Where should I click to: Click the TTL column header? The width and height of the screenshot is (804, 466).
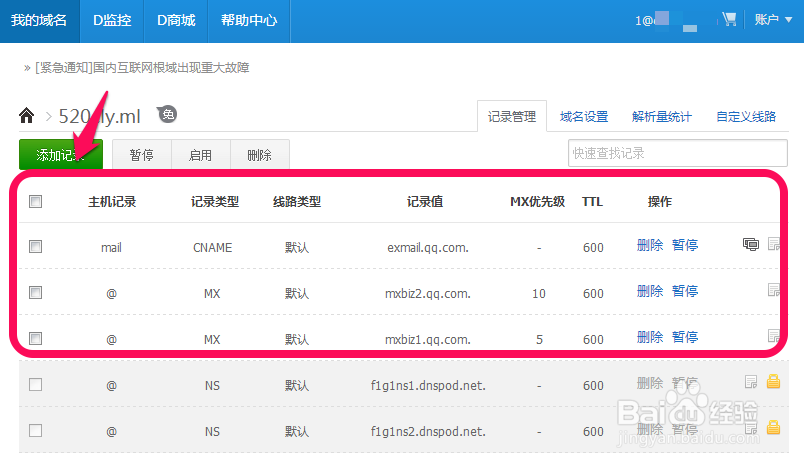tap(592, 201)
